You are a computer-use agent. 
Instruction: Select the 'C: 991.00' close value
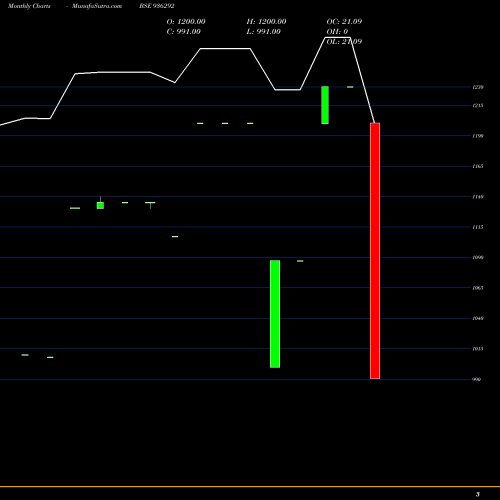pyautogui.click(x=184, y=32)
